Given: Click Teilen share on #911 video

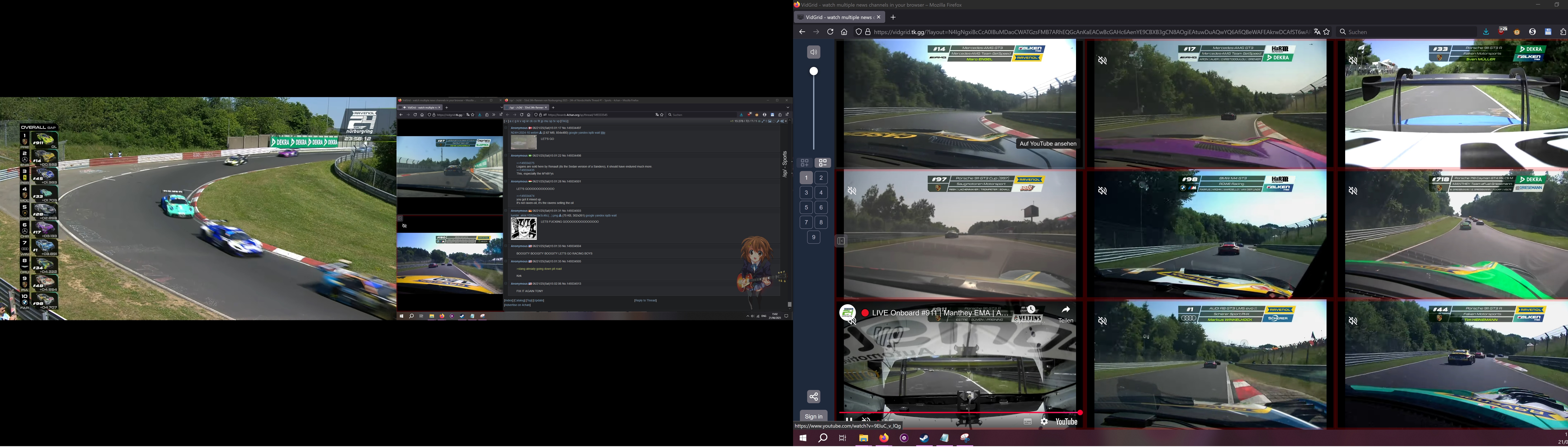Looking at the screenshot, I should click(x=1066, y=314).
